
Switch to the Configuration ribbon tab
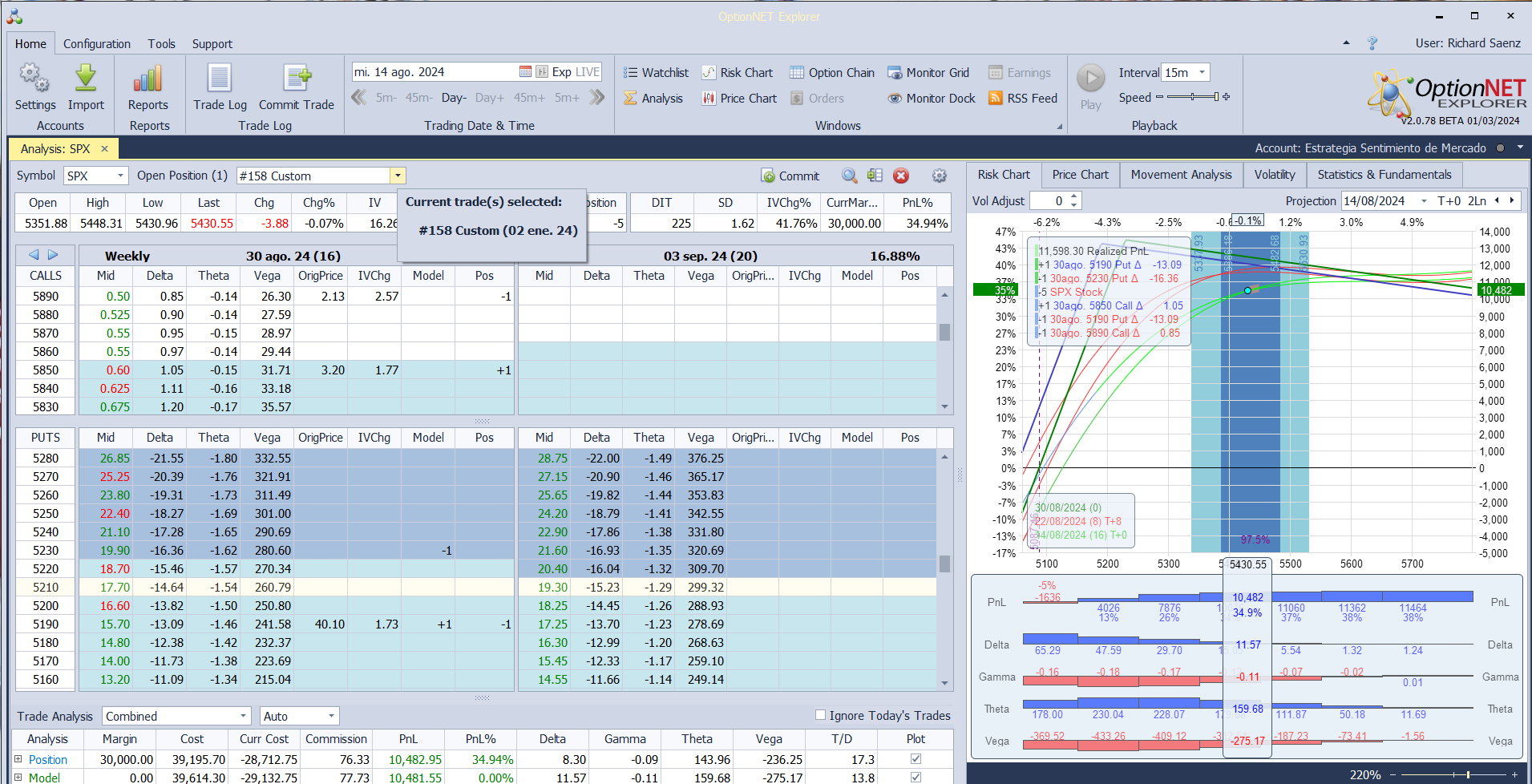[x=96, y=44]
